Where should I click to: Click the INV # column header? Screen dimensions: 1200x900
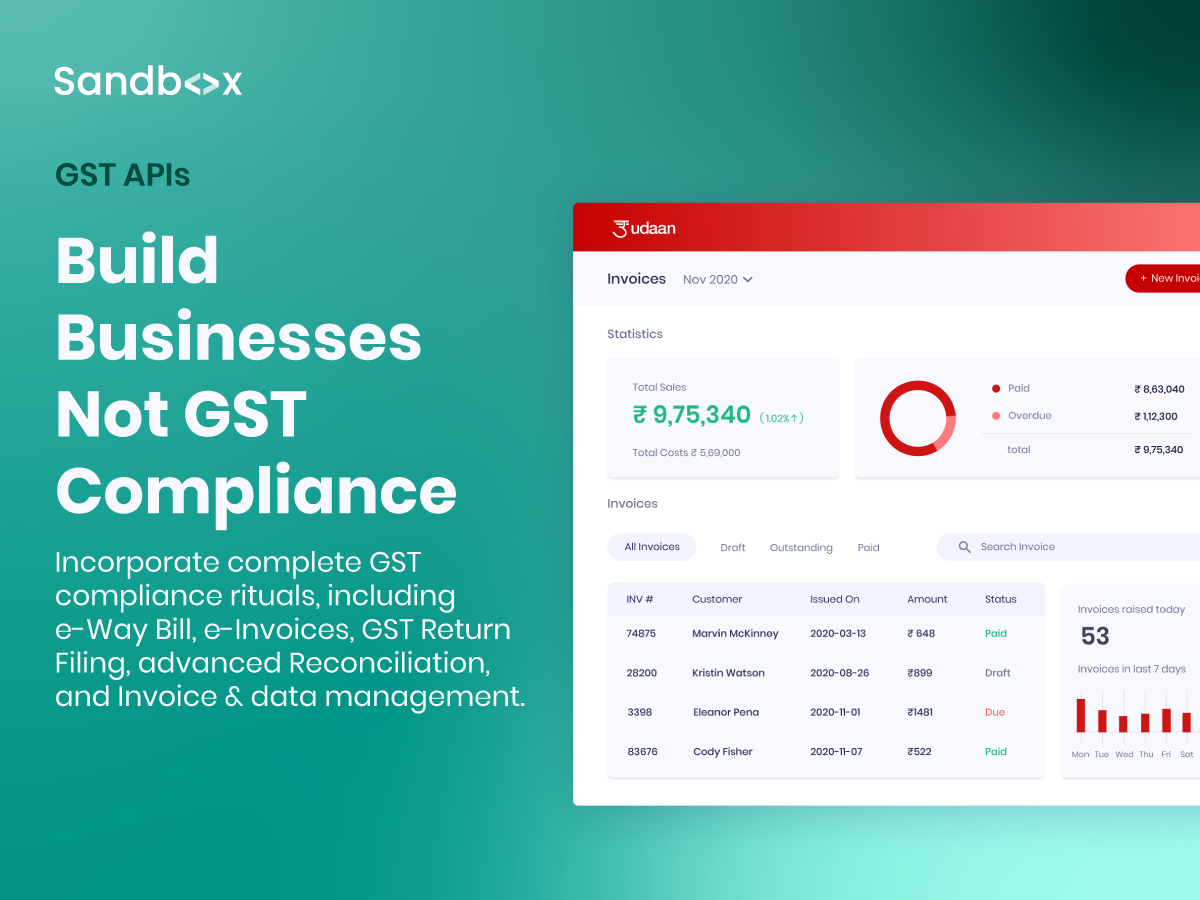pos(640,600)
